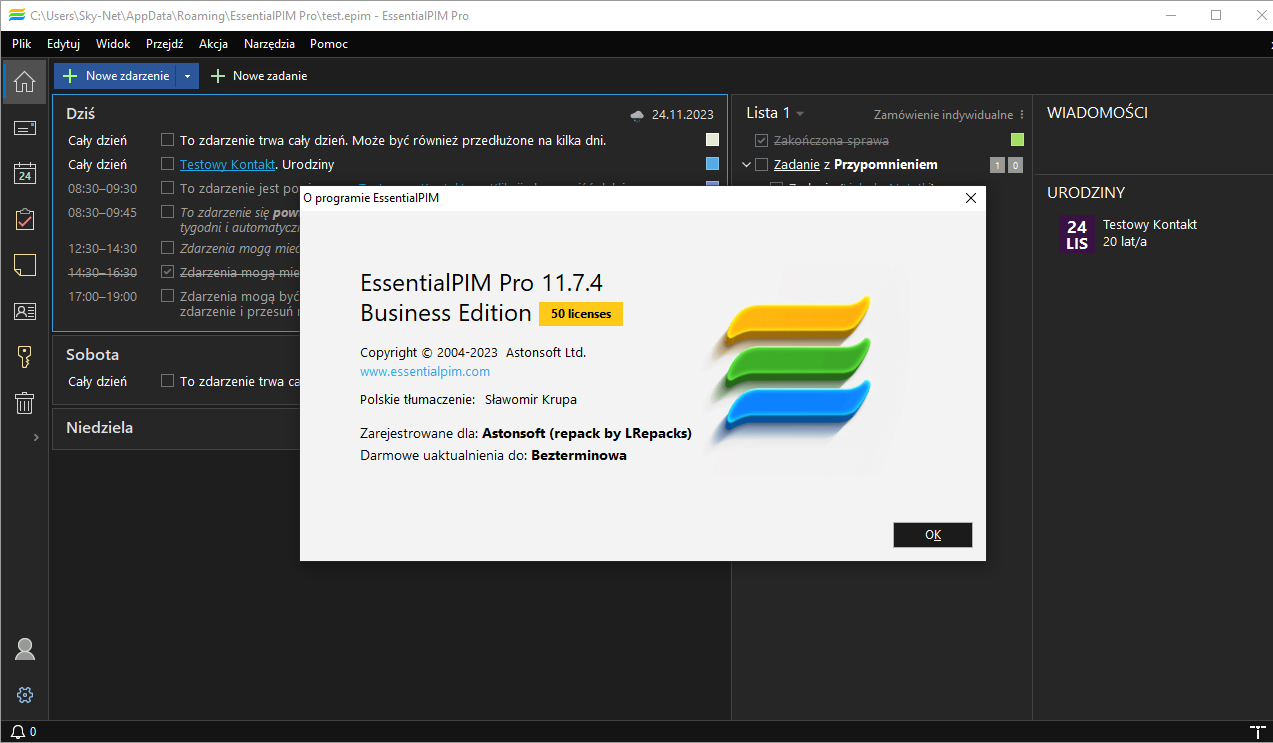
Task: Open the Nowe zdarzenie dropdown arrow
Action: click(188, 76)
